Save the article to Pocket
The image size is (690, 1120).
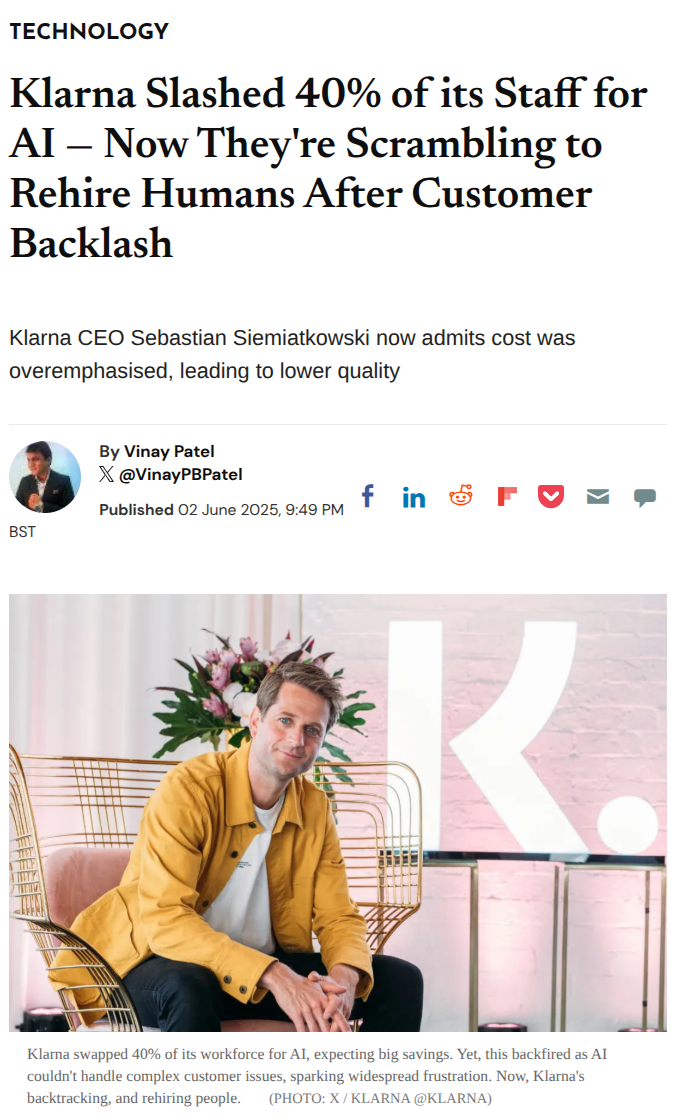(551, 496)
